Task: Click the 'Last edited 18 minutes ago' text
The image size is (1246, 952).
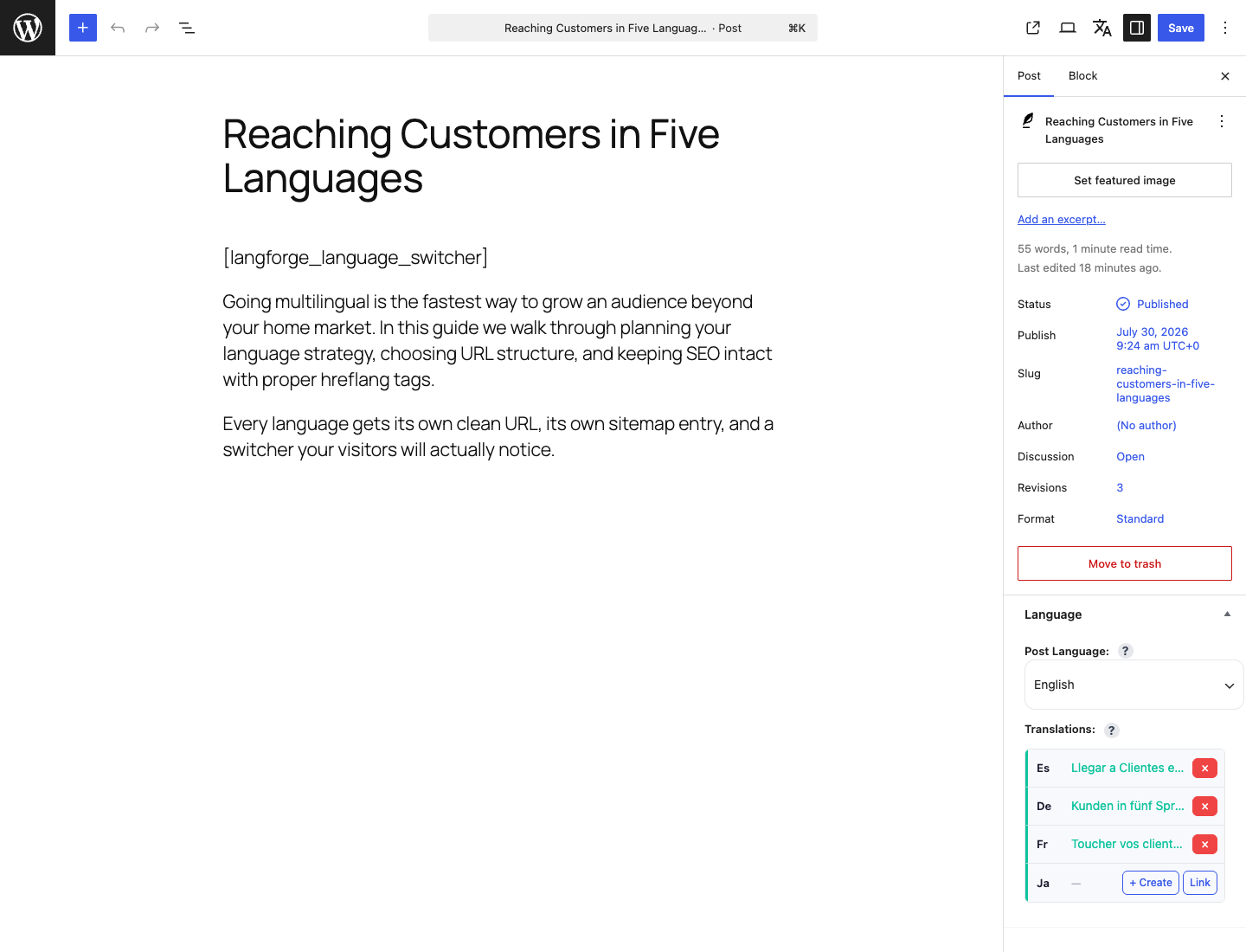Action: 1089,267
